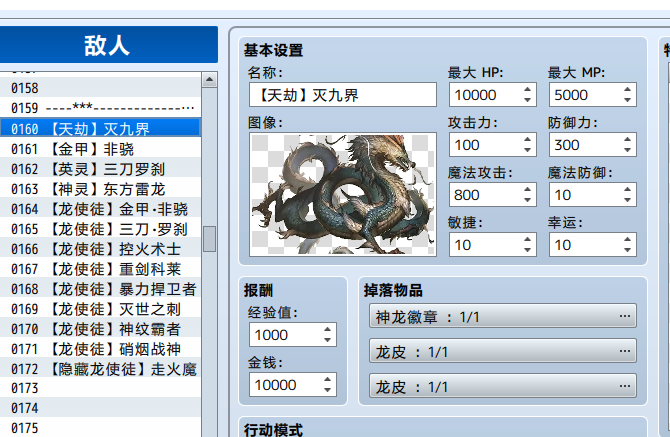Select enemy 0165 【龙使徒】三刀·罗刹
The image size is (670, 437).
click(x=100, y=229)
